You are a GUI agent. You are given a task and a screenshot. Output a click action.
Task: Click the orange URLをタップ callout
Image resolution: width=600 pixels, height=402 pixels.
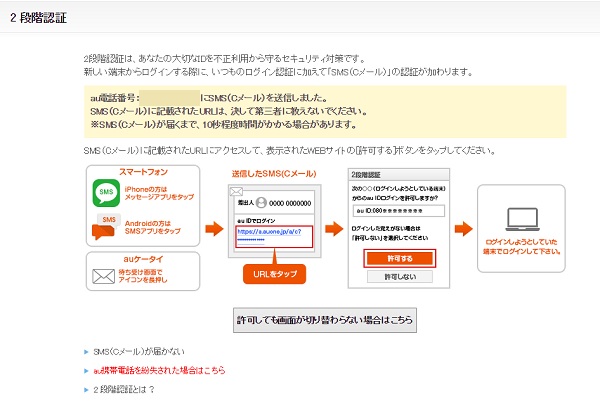point(274,274)
